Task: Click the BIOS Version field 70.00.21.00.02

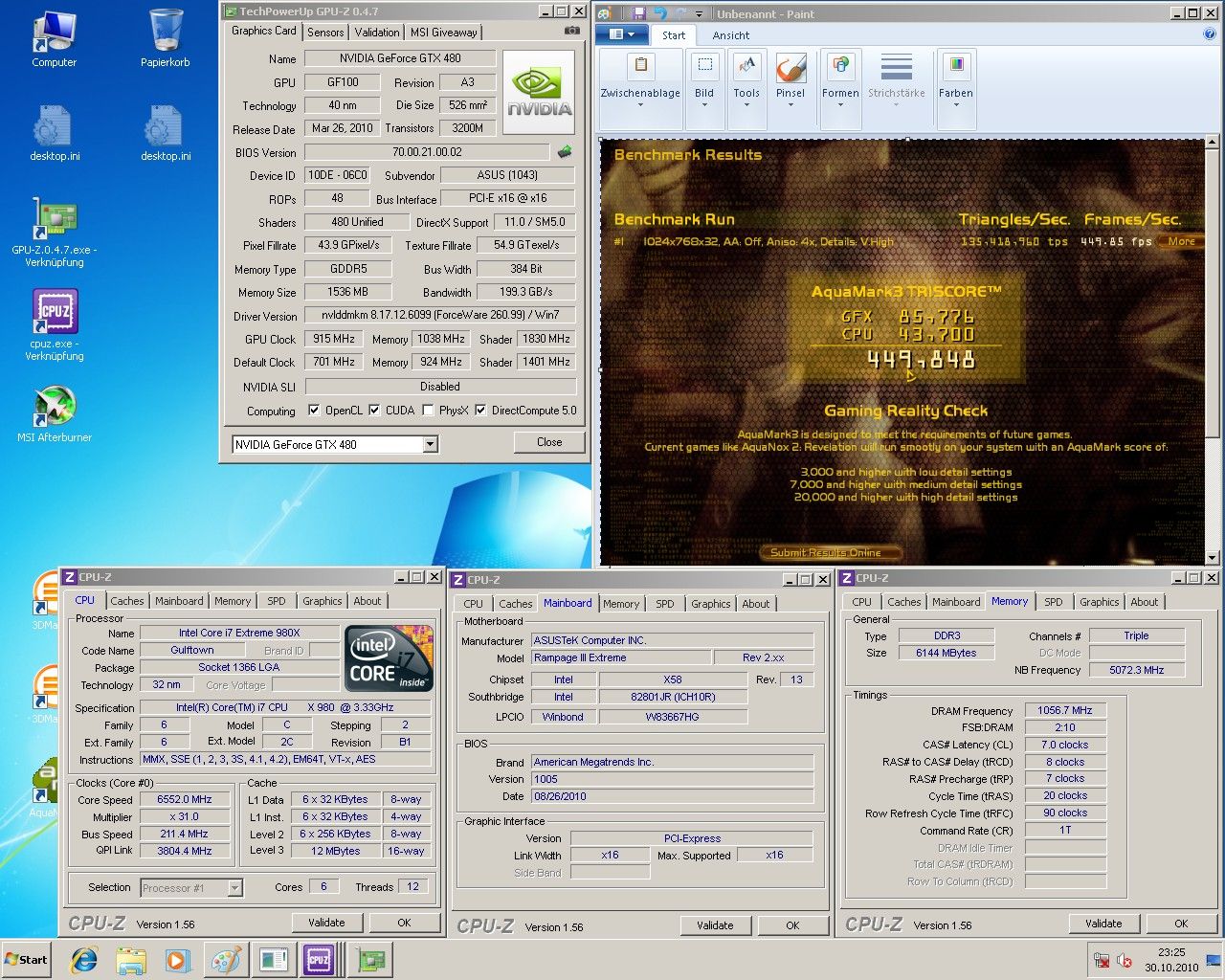Action: coord(427,152)
